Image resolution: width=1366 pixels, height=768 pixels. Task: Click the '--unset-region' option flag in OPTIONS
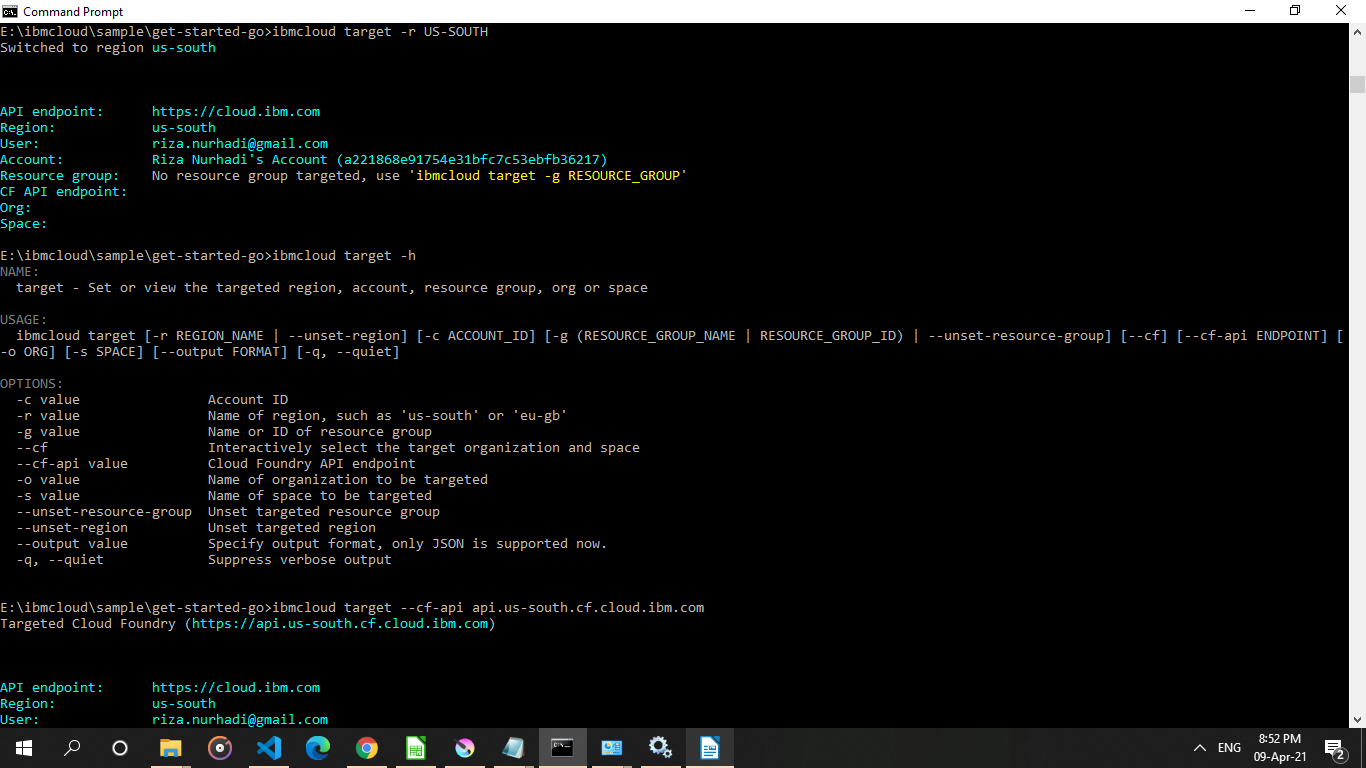72,528
